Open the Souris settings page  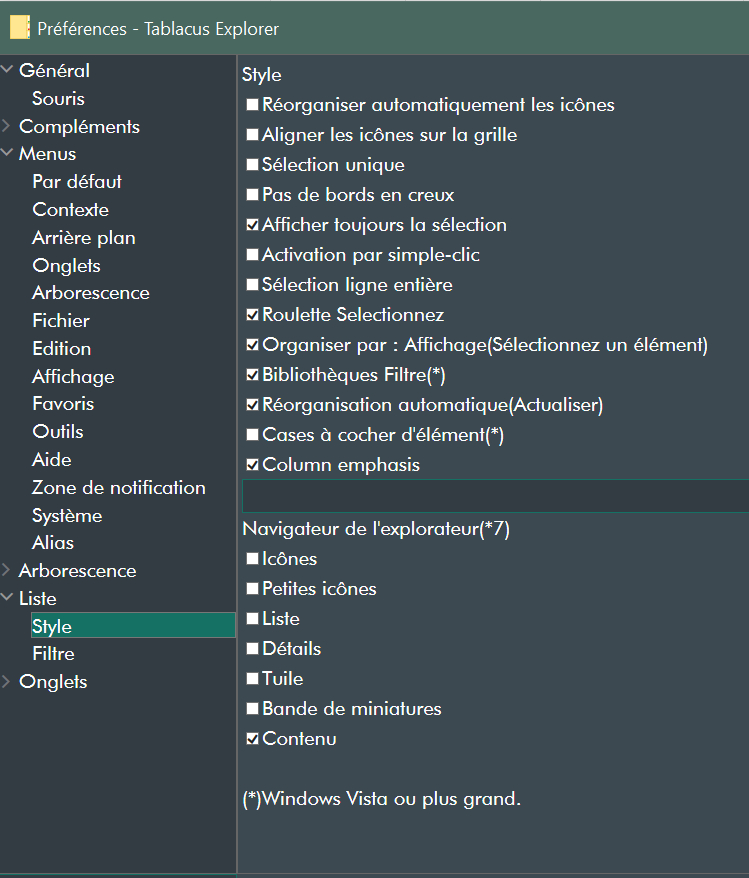click(59, 98)
